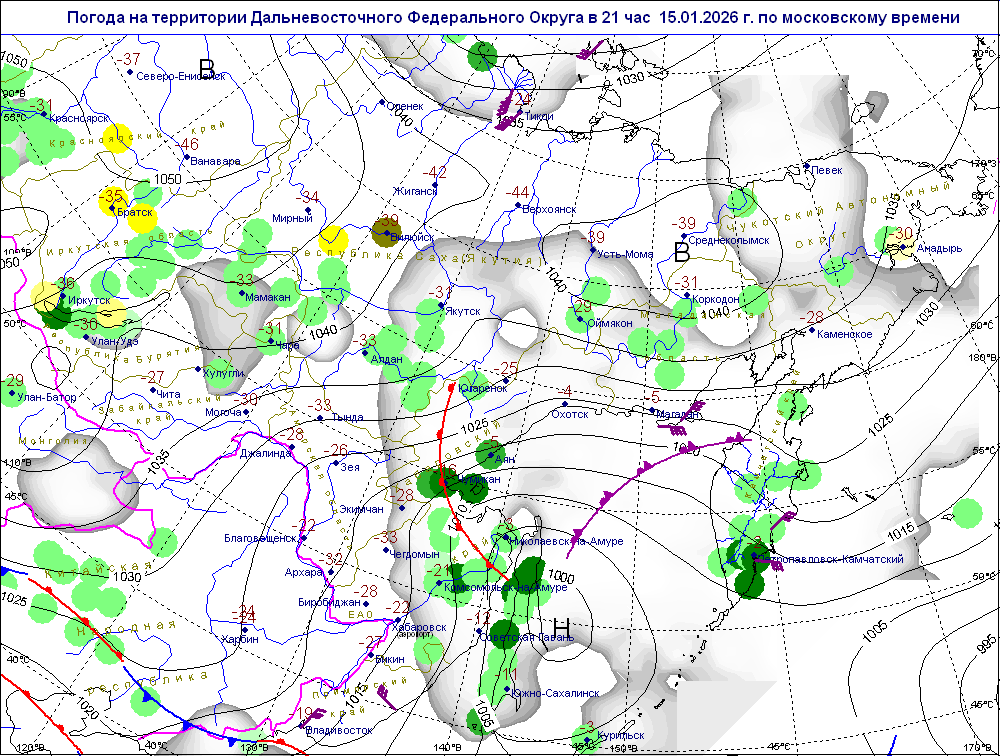Screen dimensions: 1000x756
Task: Click the Петропавловск-Камчатский station marker
Action: tap(754, 556)
